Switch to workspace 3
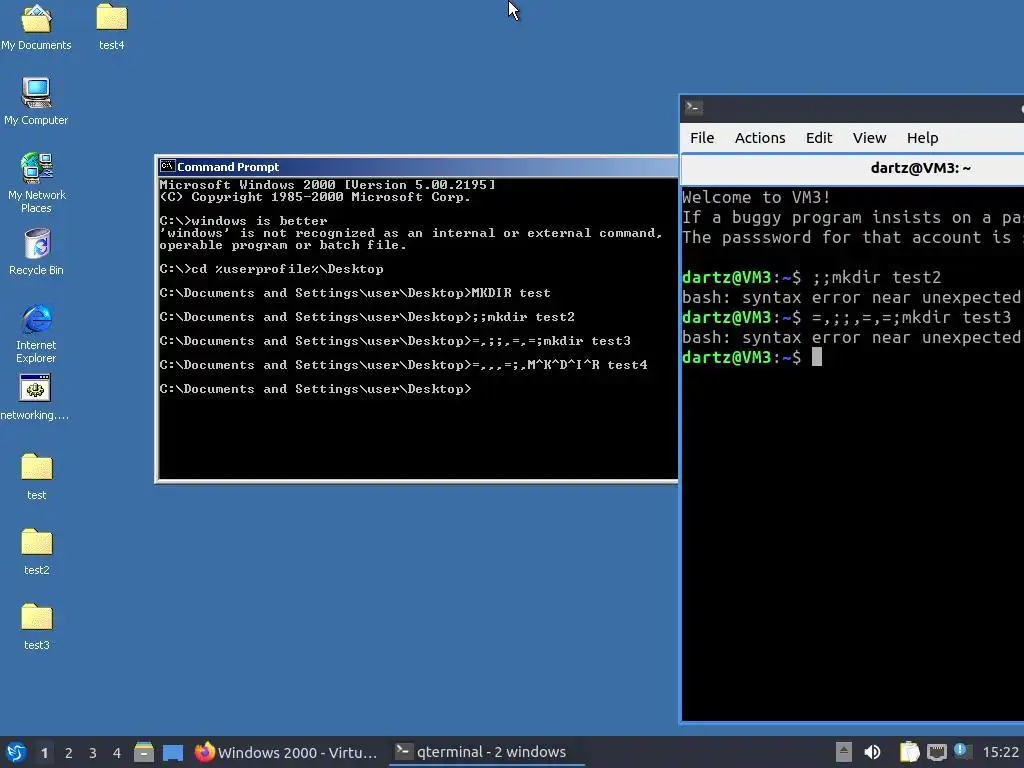This screenshot has width=1024, height=768. tap(93, 753)
